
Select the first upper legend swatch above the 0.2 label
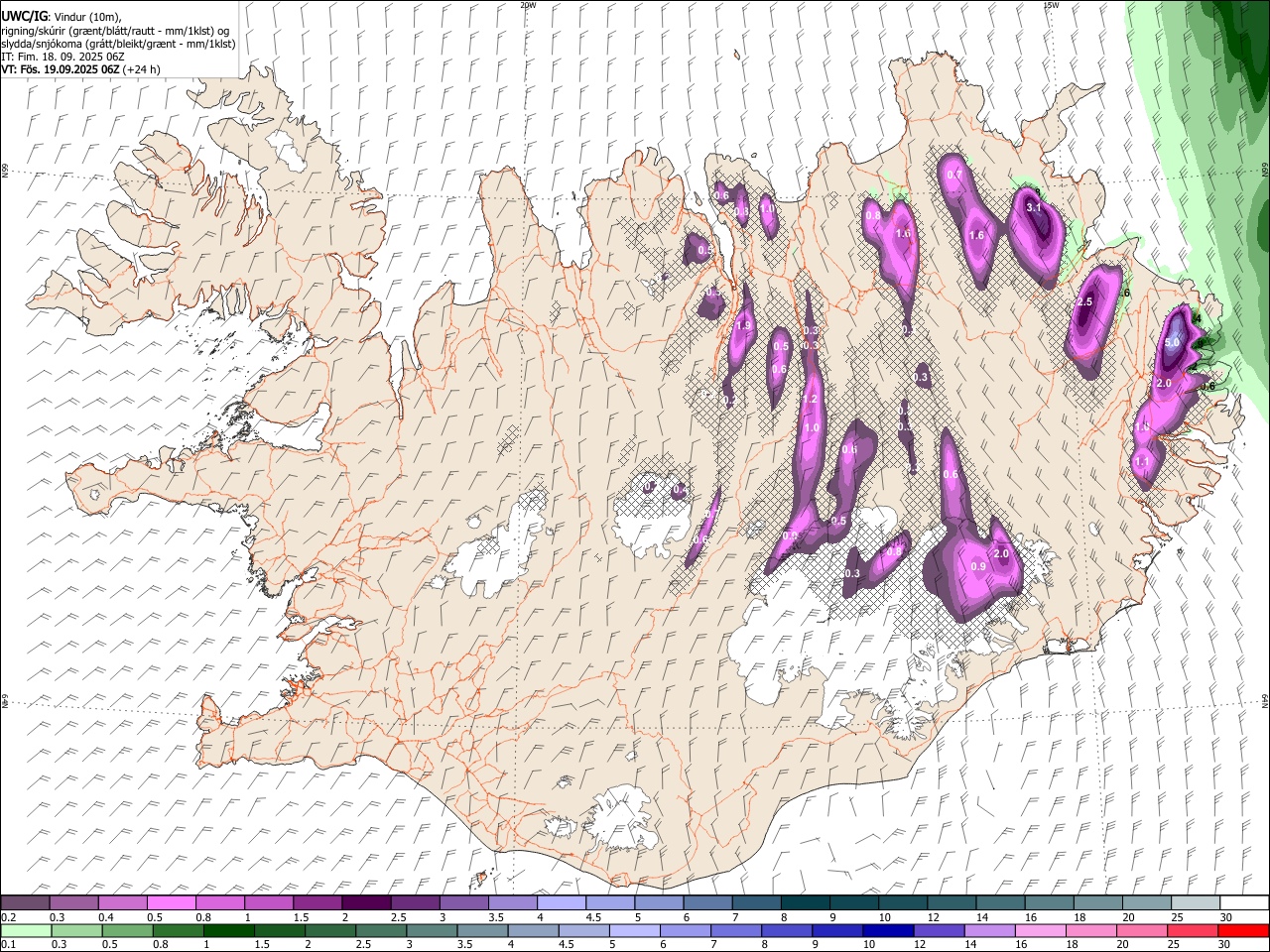point(26,903)
